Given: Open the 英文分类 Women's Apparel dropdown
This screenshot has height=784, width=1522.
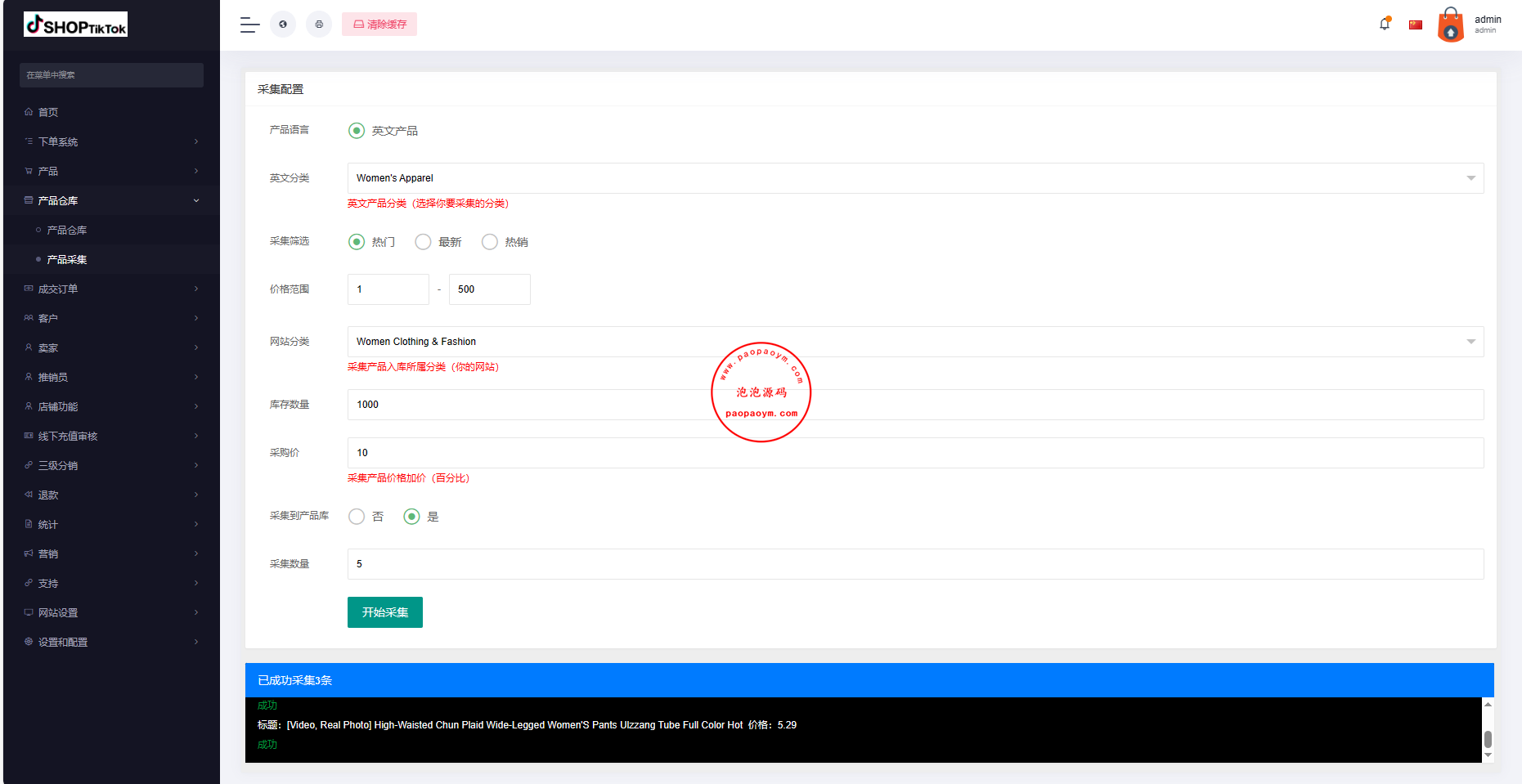Looking at the screenshot, I should click(915, 178).
